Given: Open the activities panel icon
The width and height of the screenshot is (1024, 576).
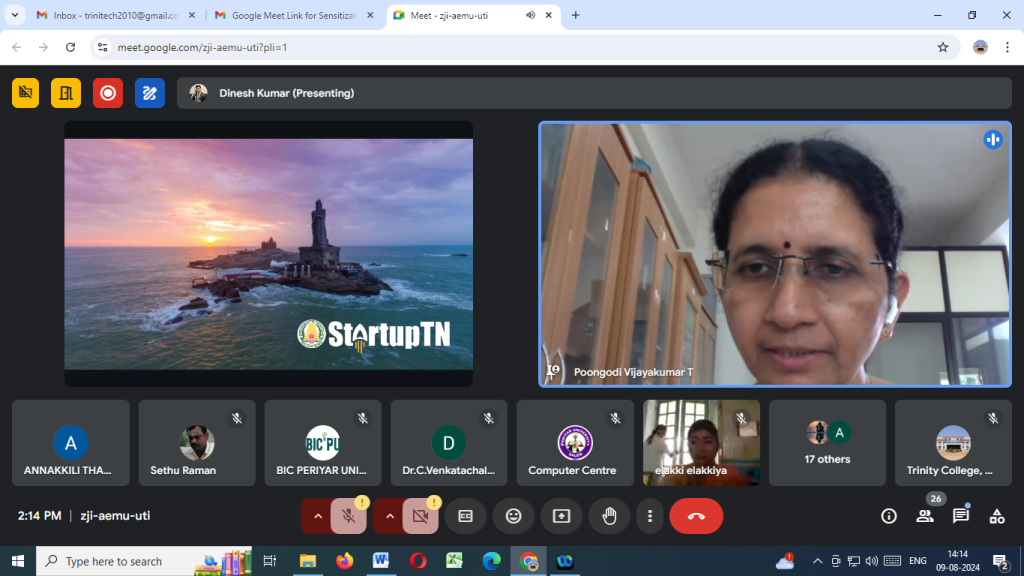Looking at the screenshot, I should [996, 516].
